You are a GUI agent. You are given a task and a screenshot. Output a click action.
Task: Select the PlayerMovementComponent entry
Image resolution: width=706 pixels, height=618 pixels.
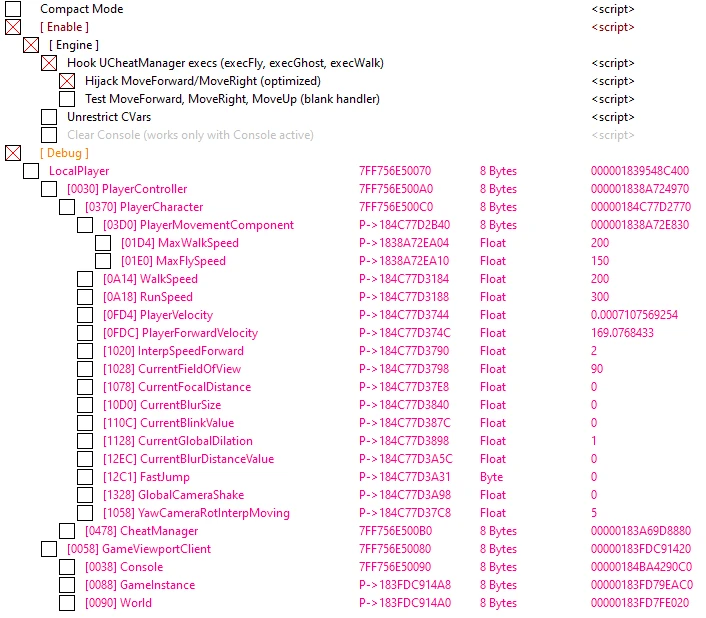coord(199,225)
